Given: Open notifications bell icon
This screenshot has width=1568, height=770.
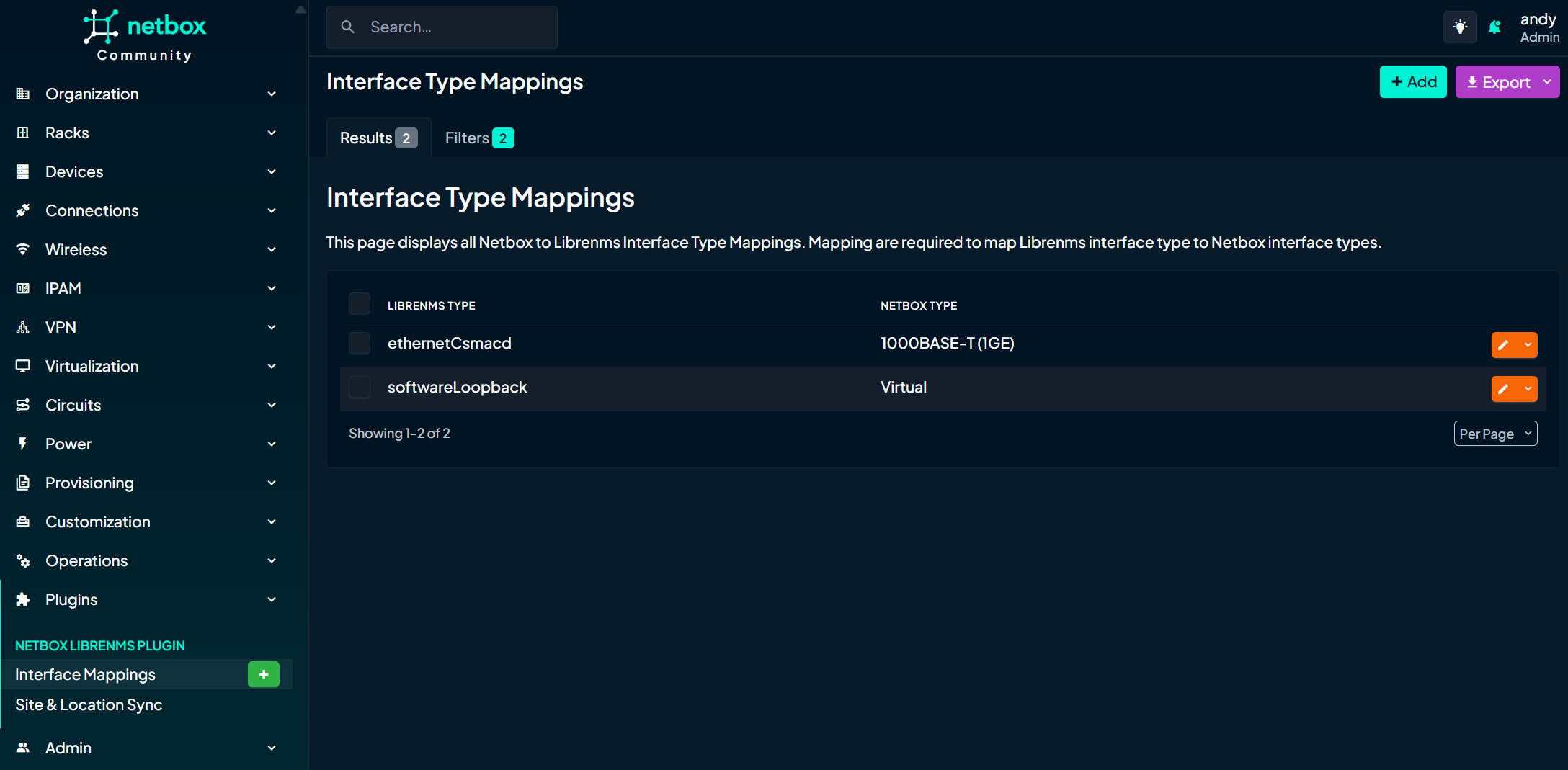Looking at the screenshot, I should (x=1495, y=27).
